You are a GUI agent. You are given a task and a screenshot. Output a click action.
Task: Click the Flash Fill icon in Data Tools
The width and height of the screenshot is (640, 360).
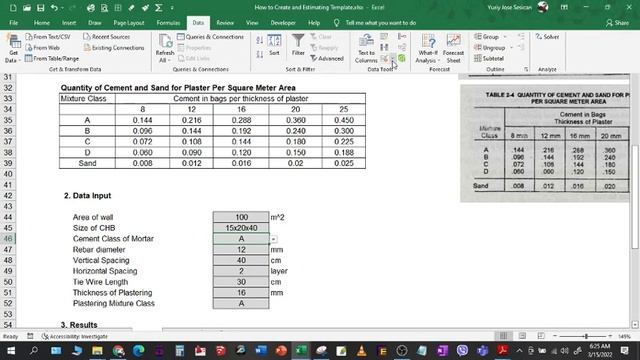tap(384, 37)
